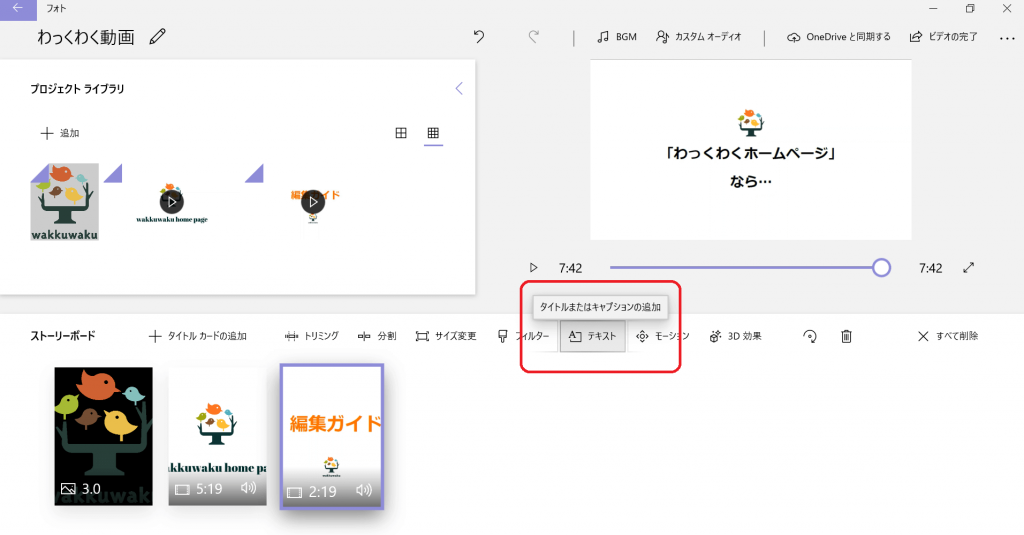Click ビデオの完了 to export video

tap(943, 37)
